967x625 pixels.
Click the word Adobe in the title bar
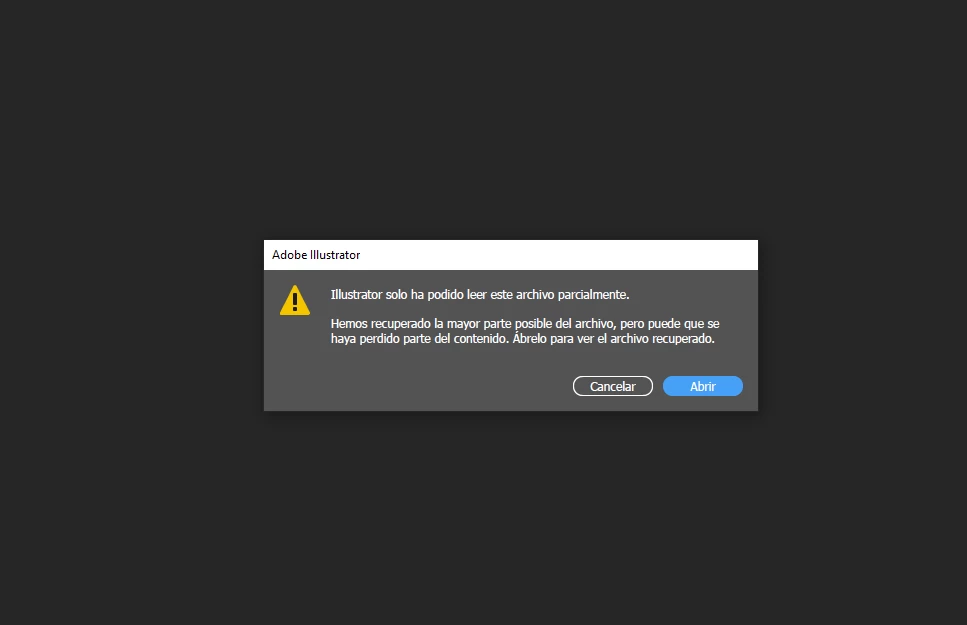point(289,255)
